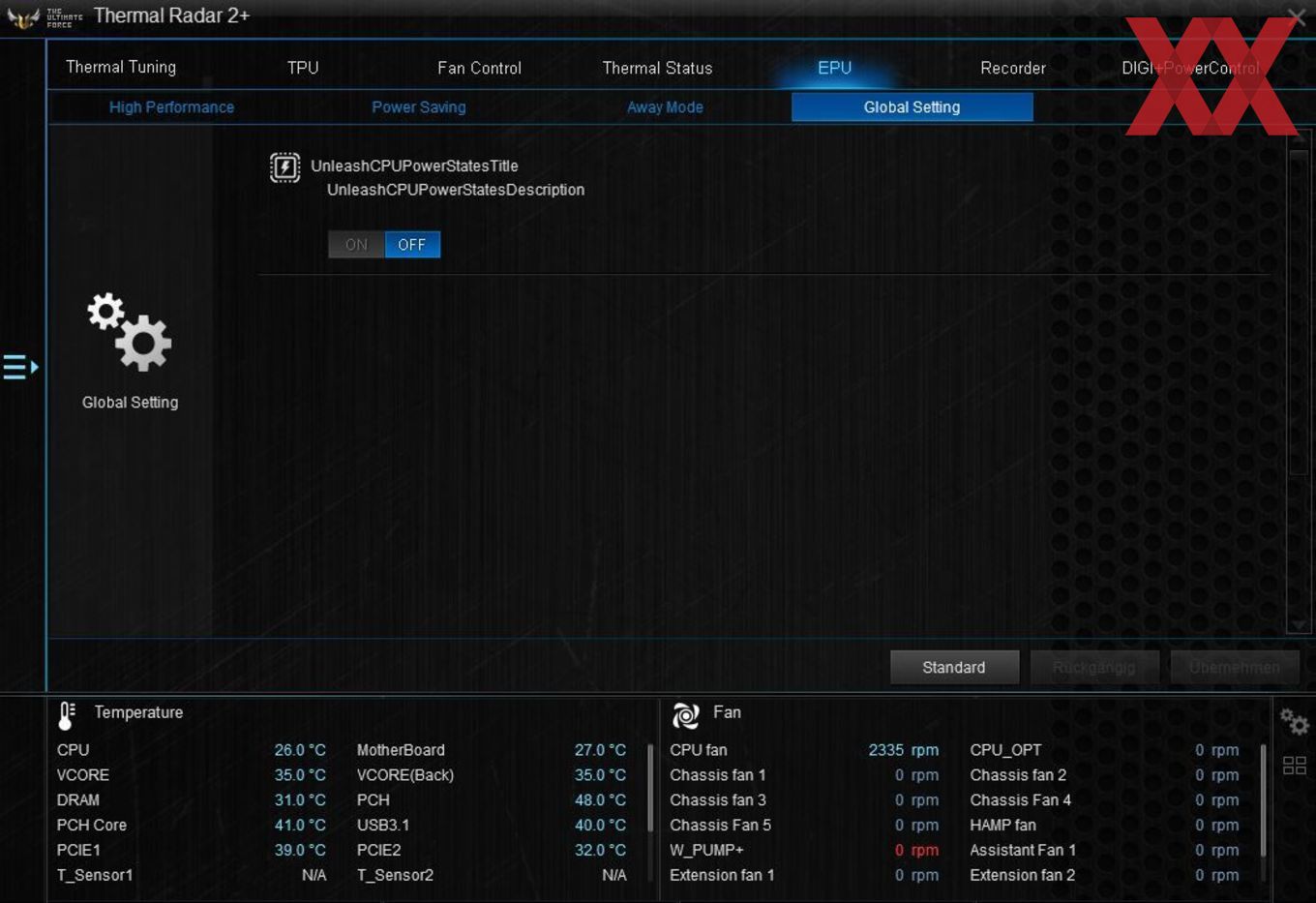The height and width of the screenshot is (903, 1316).
Task: Click the T_Sensor2 label
Action: (395, 875)
